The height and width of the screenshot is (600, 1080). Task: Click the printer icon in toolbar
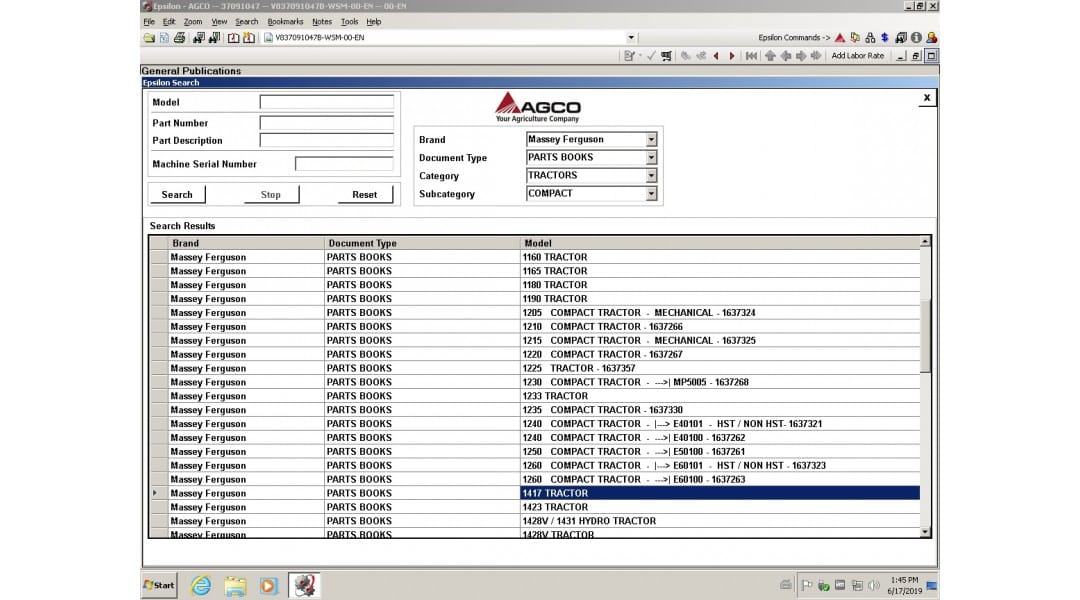180,38
